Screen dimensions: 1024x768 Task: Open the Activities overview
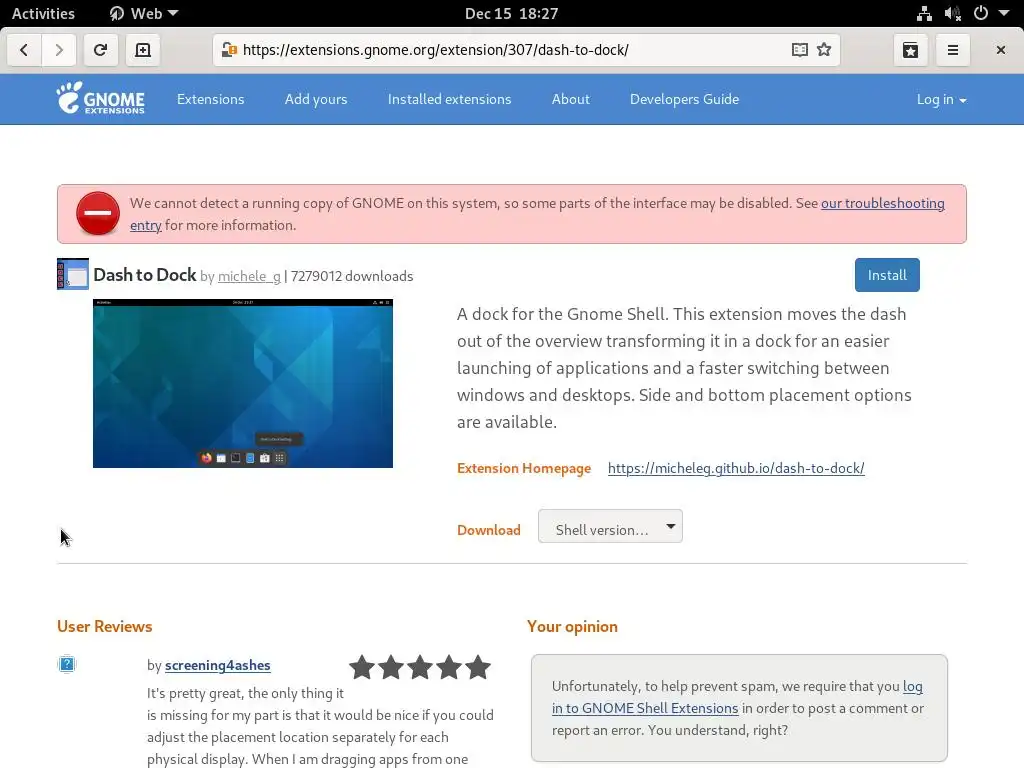tap(43, 13)
